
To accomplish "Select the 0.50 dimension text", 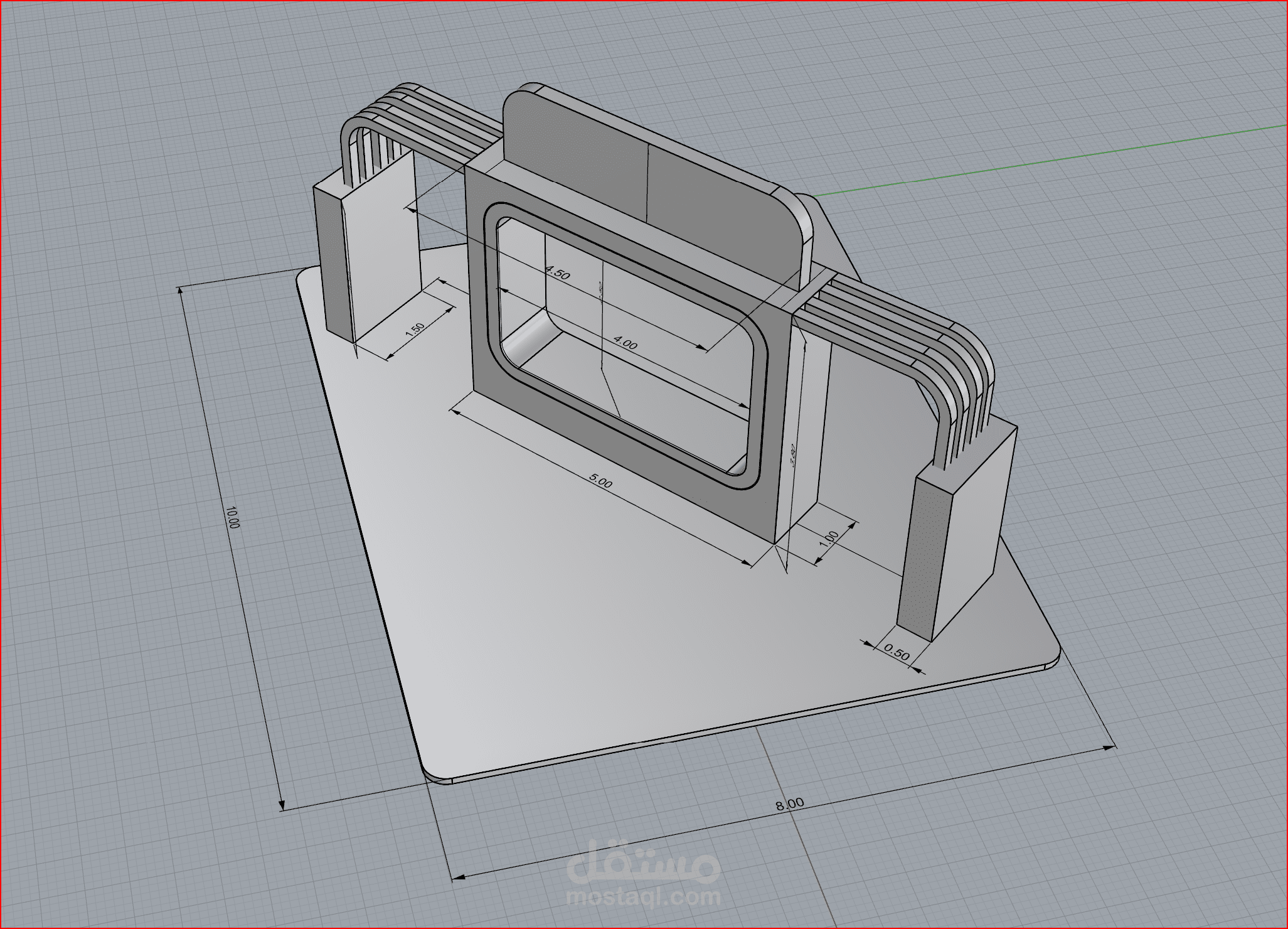I will 897,653.
